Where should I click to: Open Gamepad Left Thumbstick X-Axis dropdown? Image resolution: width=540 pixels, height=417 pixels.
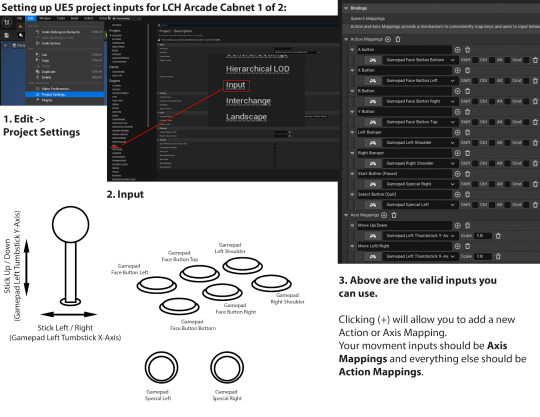point(420,256)
